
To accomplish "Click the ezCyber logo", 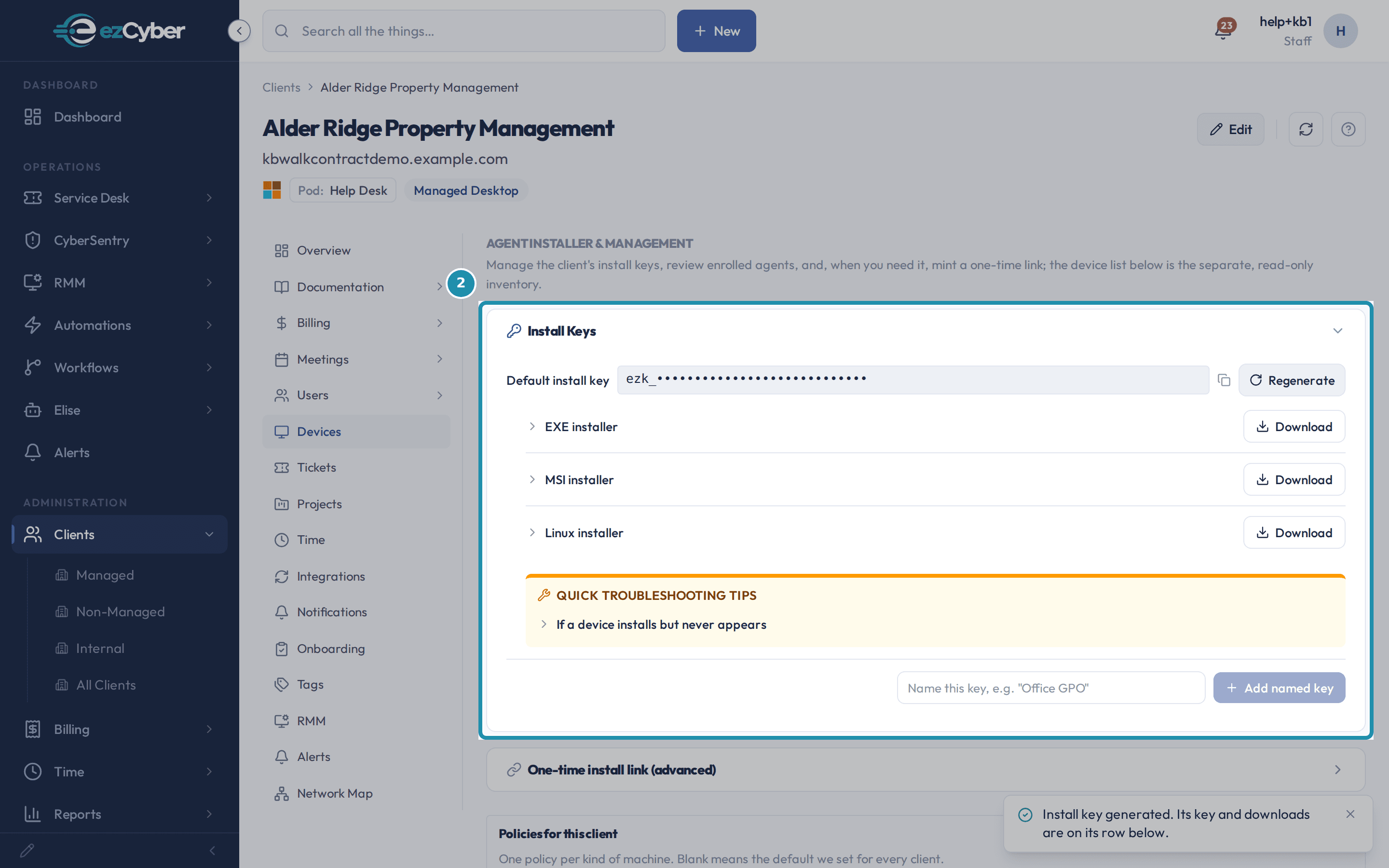I will [119, 30].
